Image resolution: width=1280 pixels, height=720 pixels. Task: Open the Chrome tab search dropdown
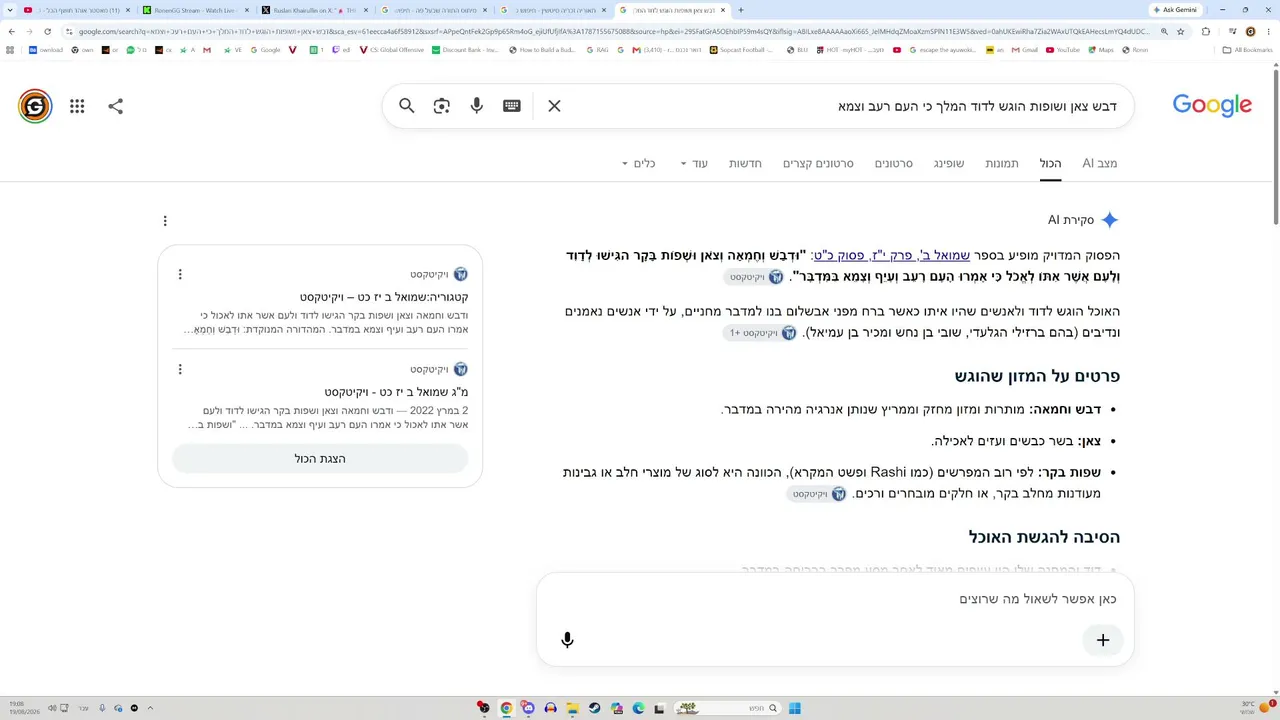10,10
